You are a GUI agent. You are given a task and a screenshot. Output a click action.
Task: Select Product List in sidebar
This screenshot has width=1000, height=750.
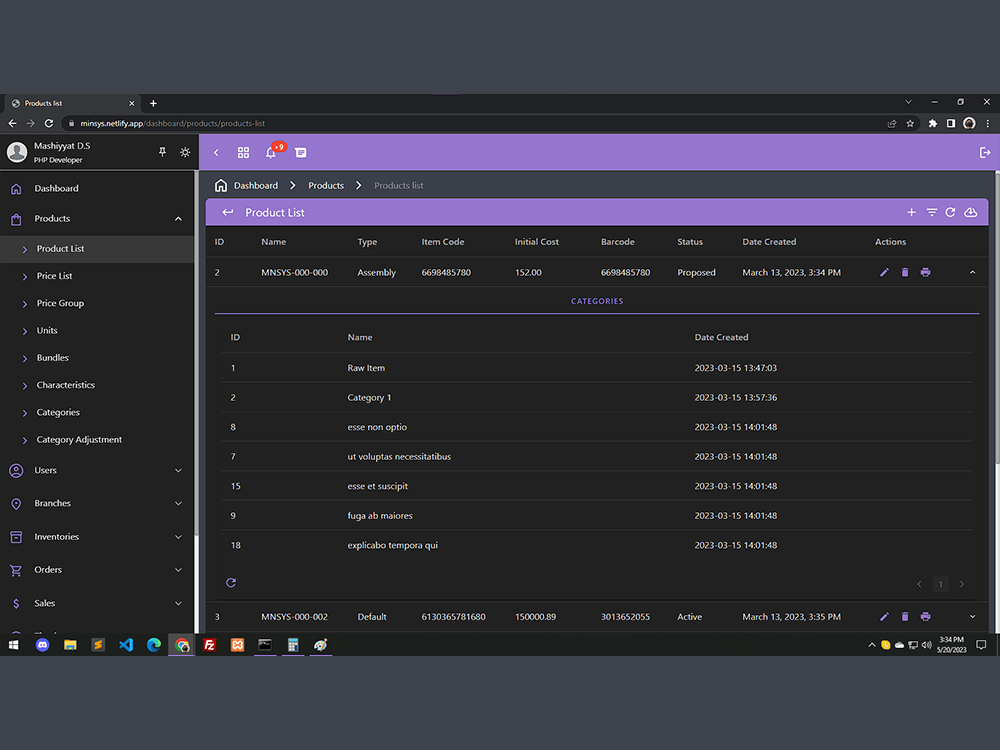[97, 249]
